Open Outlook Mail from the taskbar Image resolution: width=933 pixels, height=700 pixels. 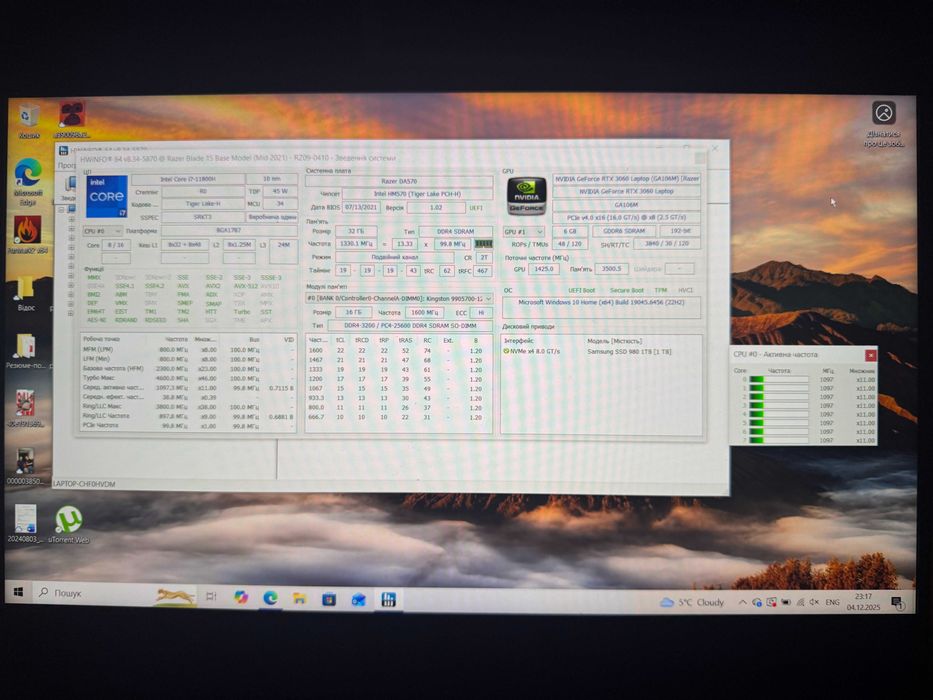358,599
